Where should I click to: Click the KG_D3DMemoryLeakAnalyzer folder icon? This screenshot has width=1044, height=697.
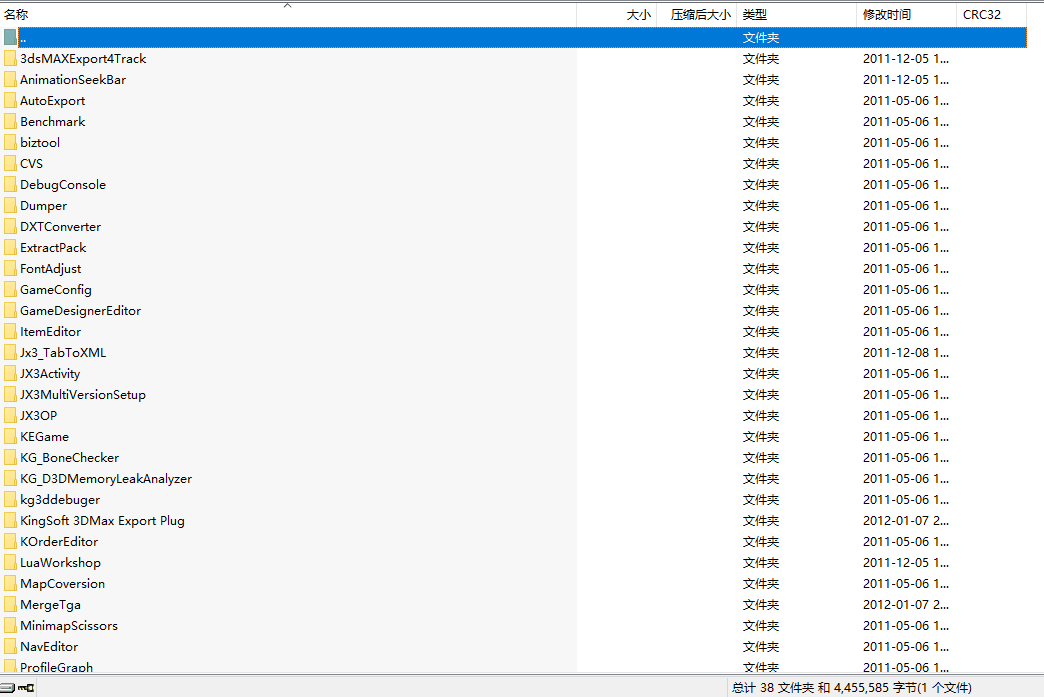[10, 479]
